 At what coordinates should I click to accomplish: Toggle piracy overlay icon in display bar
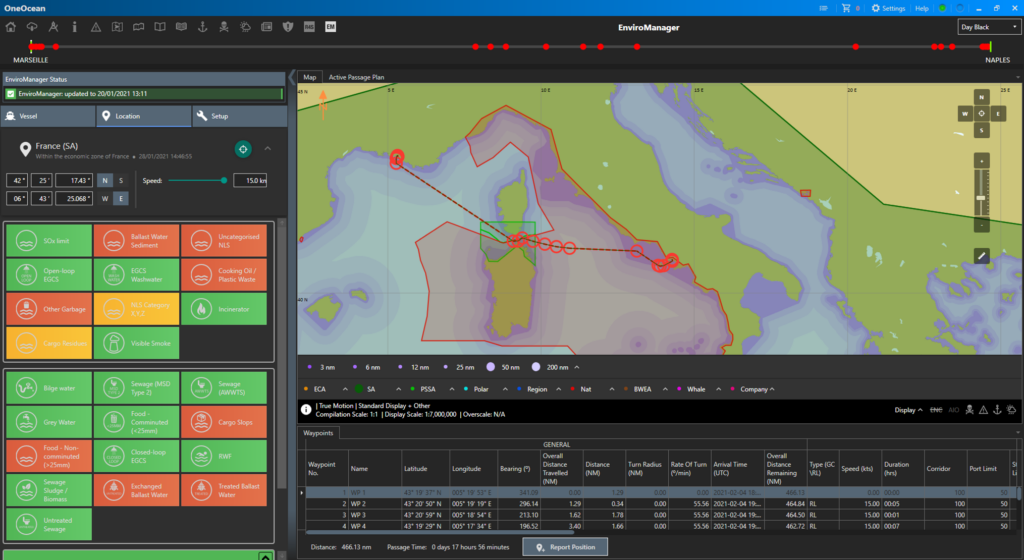point(970,410)
